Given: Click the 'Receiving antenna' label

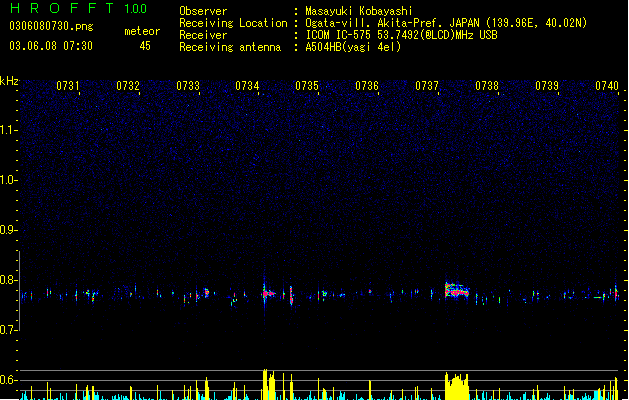Looking at the screenshot, I should 230,47.
